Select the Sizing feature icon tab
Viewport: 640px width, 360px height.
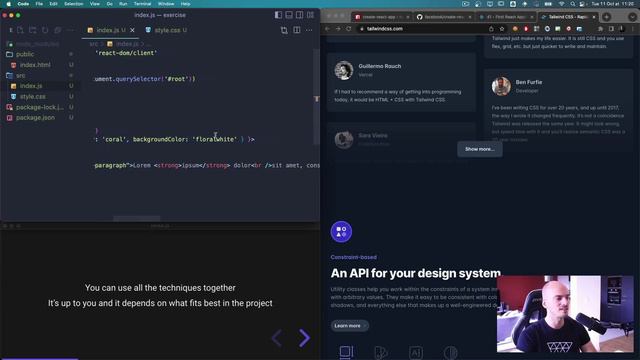point(346,352)
